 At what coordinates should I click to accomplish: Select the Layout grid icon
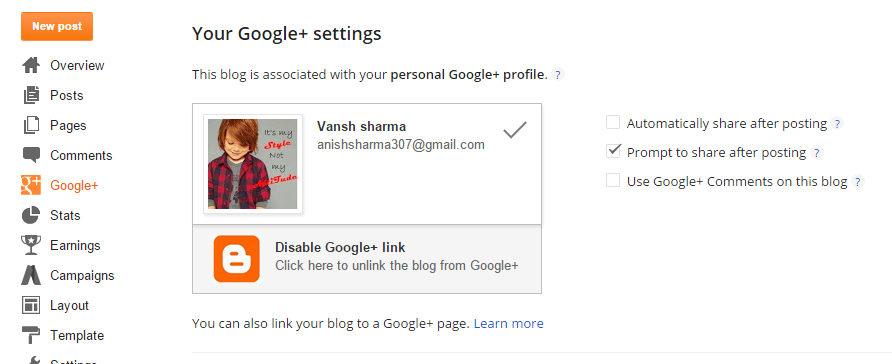click(31, 305)
